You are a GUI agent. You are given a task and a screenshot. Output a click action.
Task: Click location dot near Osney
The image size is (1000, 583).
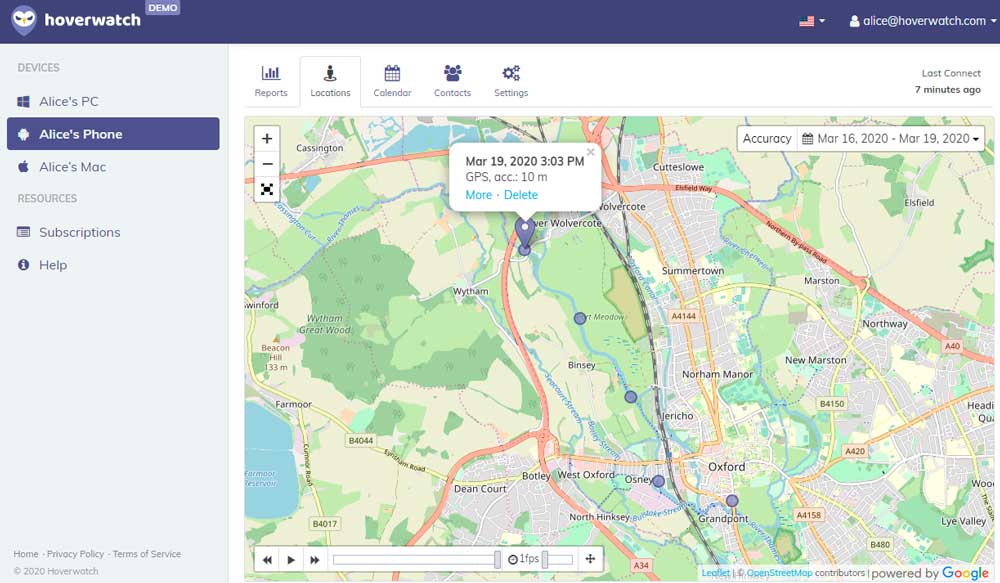click(x=659, y=482)
